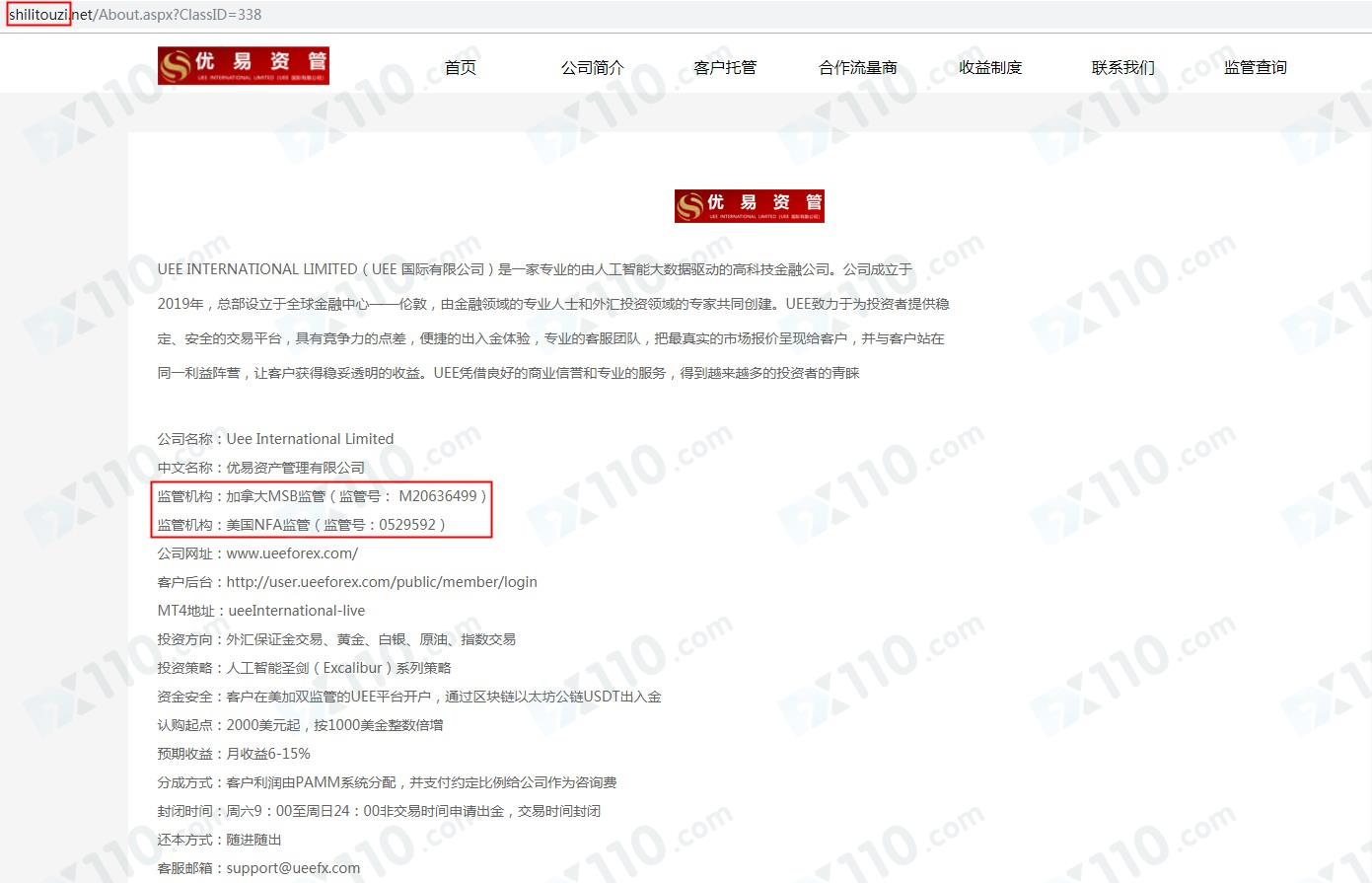Click the 投资方向 line
The image size is (1372, 883).
(x=336, y=639)
